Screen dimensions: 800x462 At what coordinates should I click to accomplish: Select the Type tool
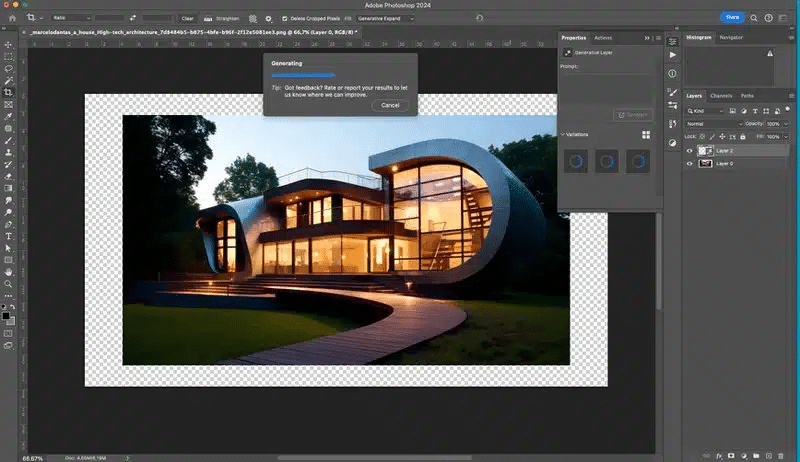pyautogui.click(x=8, y=236)
